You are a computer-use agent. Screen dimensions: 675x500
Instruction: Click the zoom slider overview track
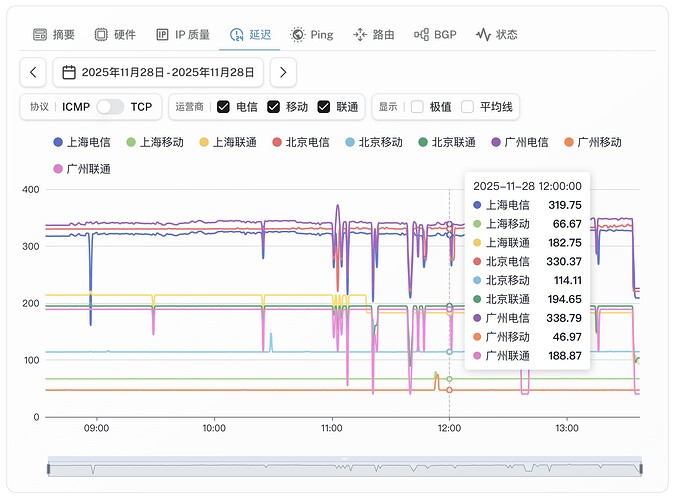pos(344,469)
